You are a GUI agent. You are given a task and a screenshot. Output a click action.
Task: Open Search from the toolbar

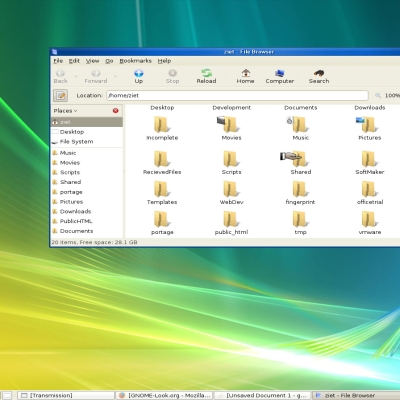(319, 76)
